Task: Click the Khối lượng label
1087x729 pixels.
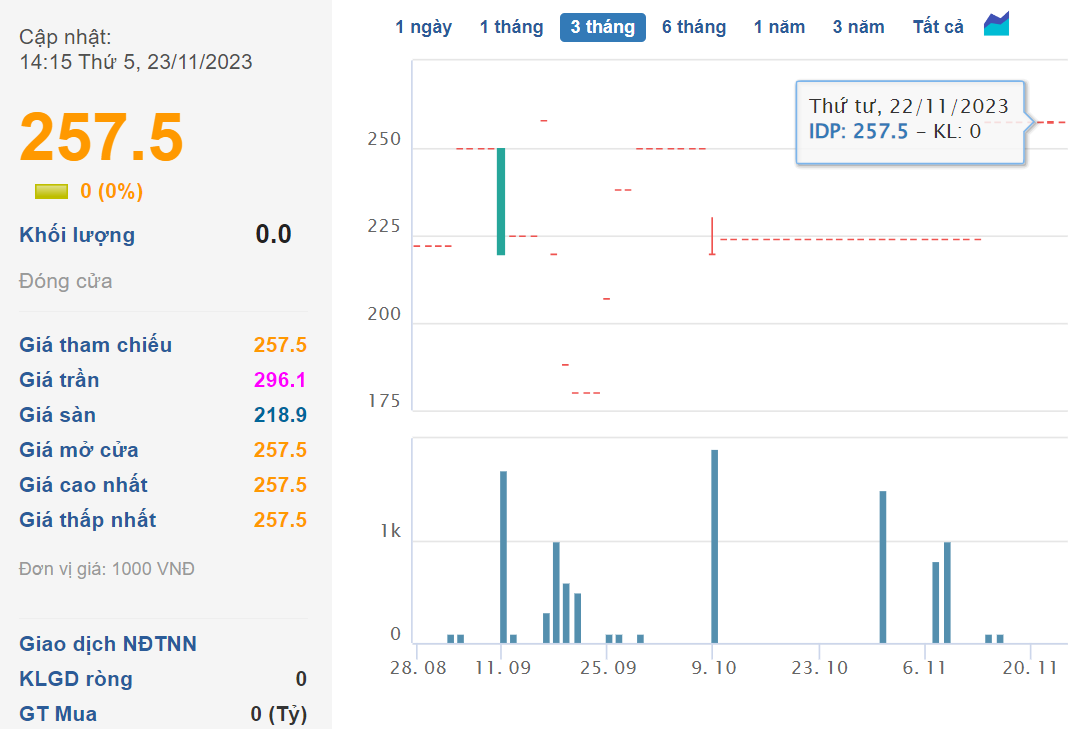Action: click(x=77, y=235)
